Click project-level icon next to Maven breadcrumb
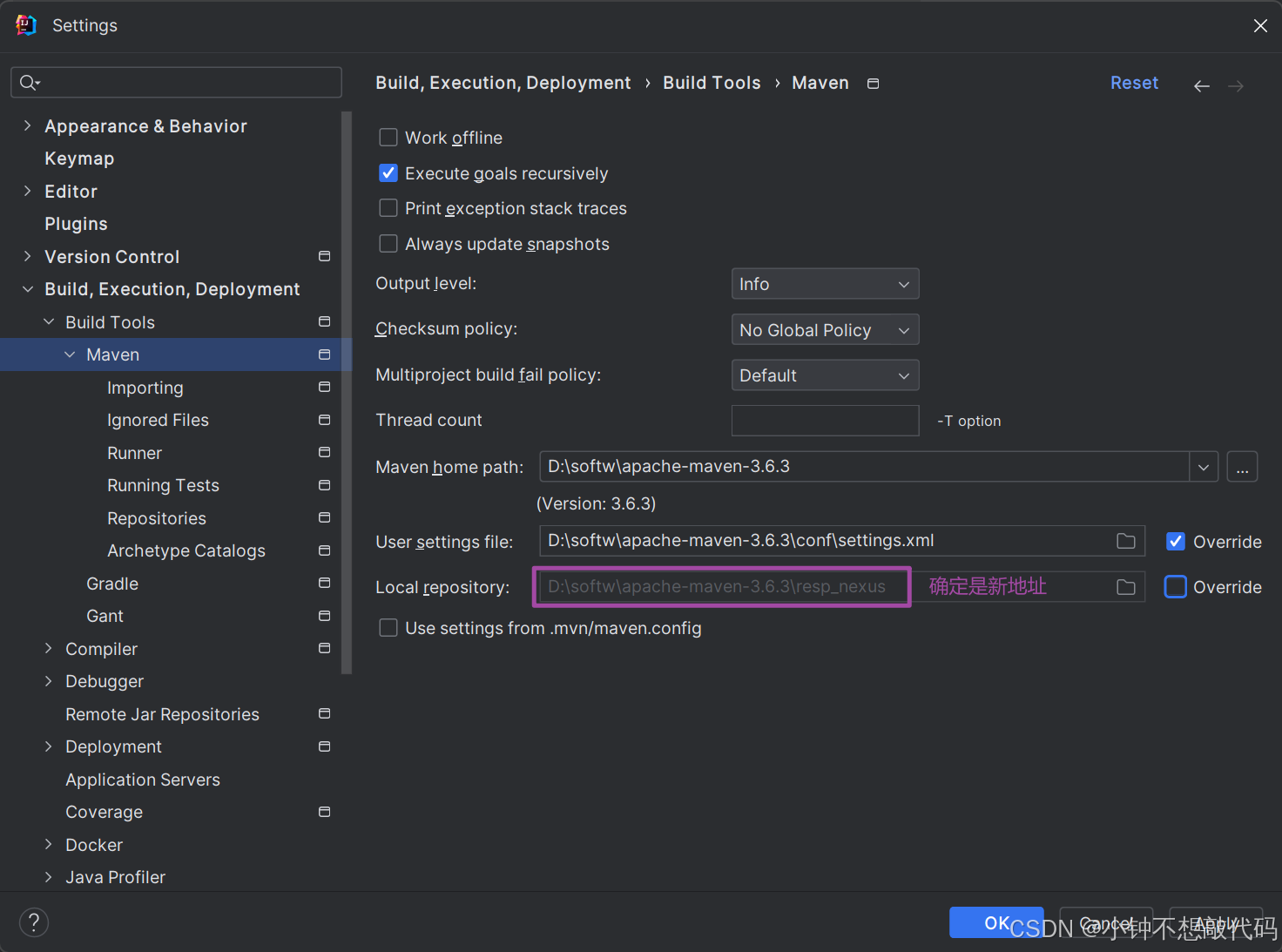The height and width of the screenshot is (952, 1282). tap(874, 84)
